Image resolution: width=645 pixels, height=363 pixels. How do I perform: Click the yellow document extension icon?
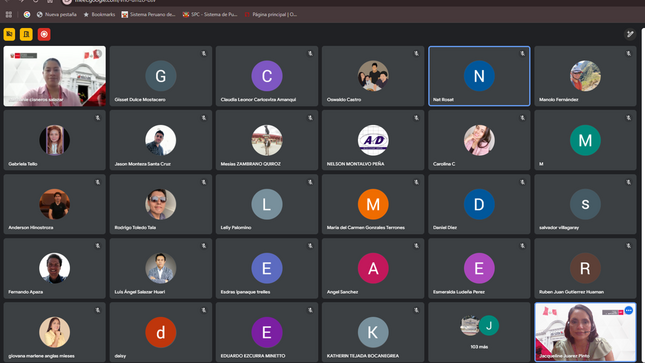pyautogui.click(x=26, y=34)
